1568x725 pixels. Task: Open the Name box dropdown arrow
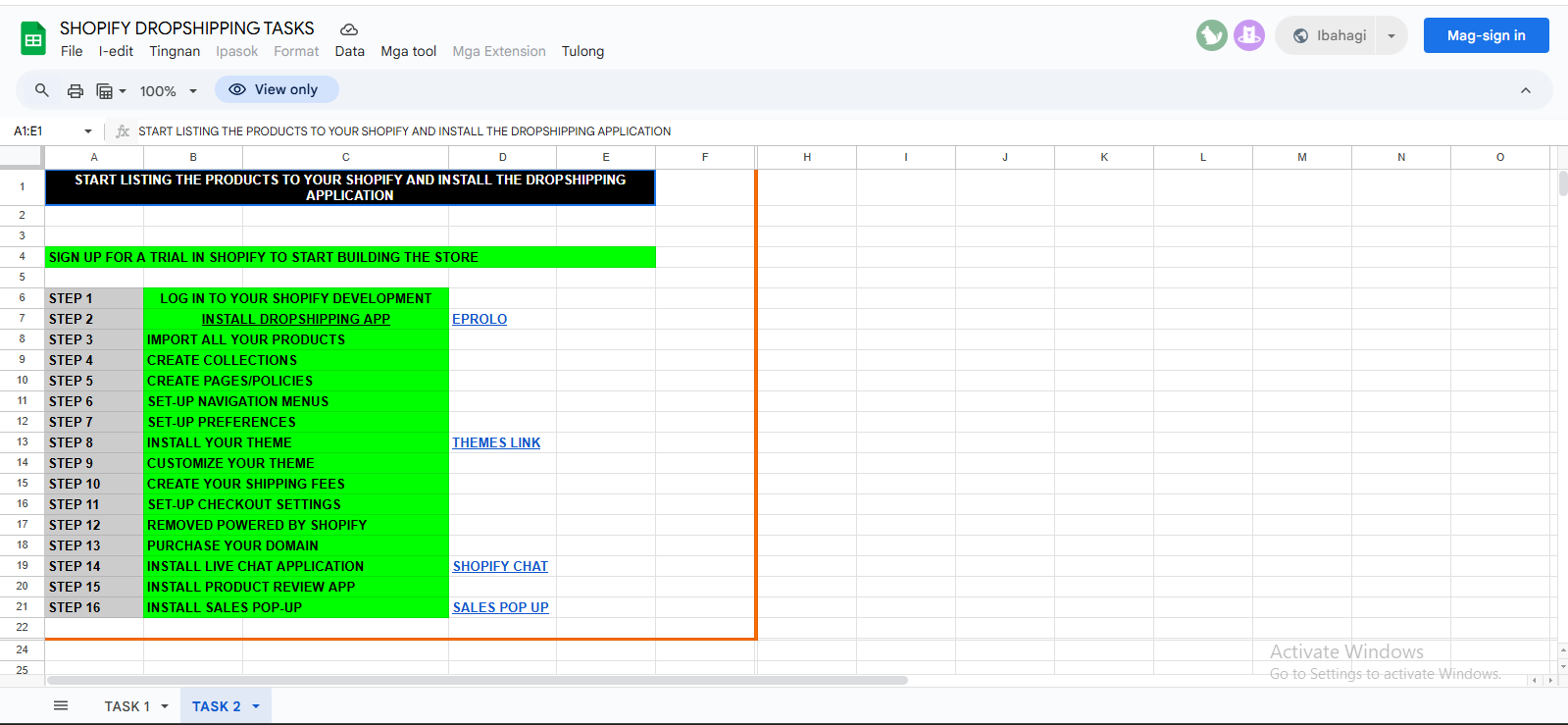coord(88,131)
